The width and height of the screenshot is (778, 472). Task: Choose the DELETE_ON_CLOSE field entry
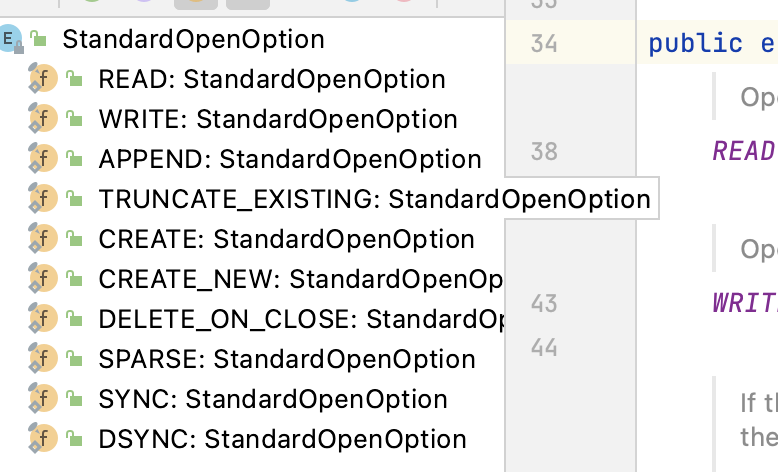point(300,319)
